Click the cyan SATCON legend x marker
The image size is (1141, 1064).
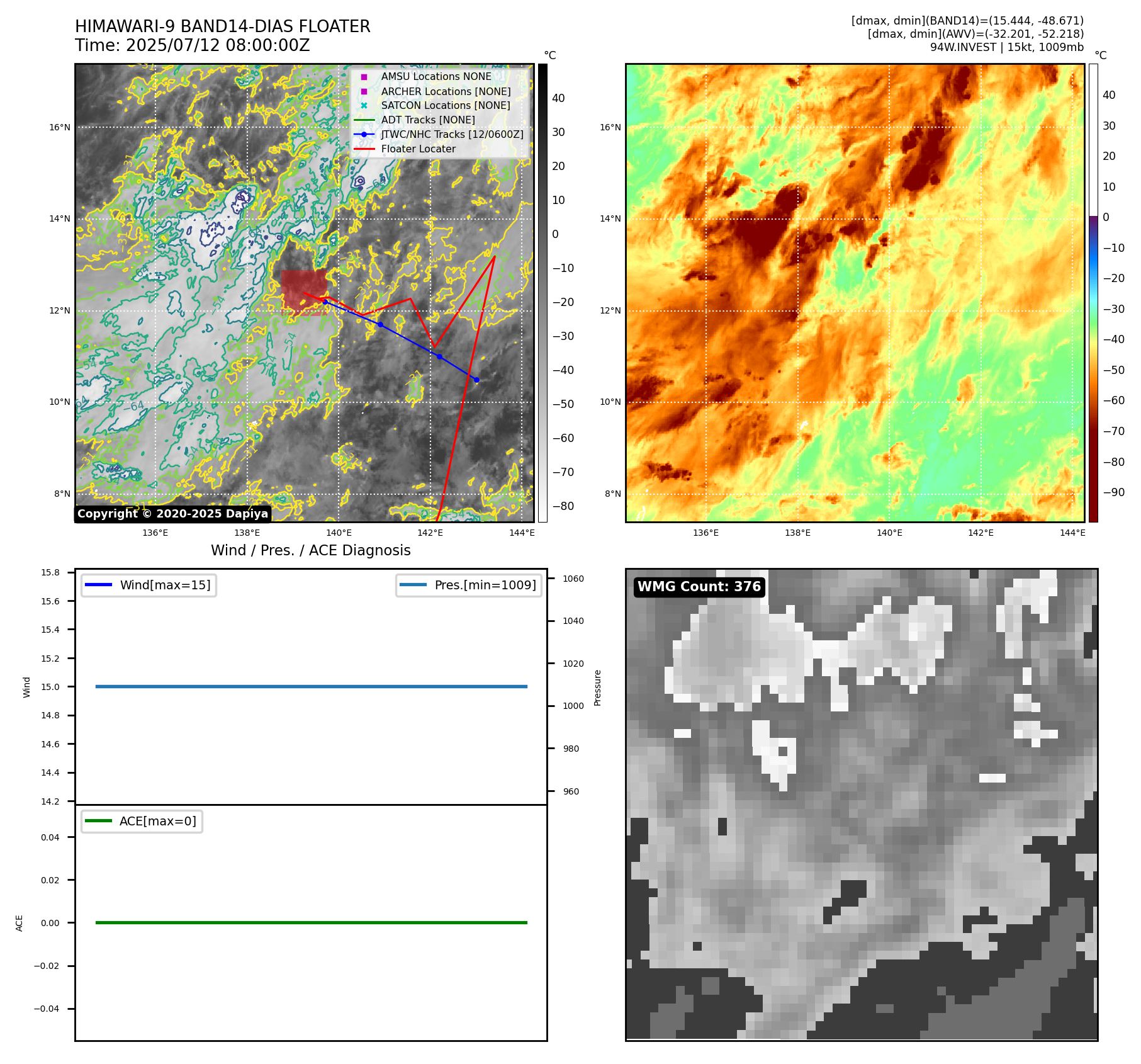pos(364,106)
